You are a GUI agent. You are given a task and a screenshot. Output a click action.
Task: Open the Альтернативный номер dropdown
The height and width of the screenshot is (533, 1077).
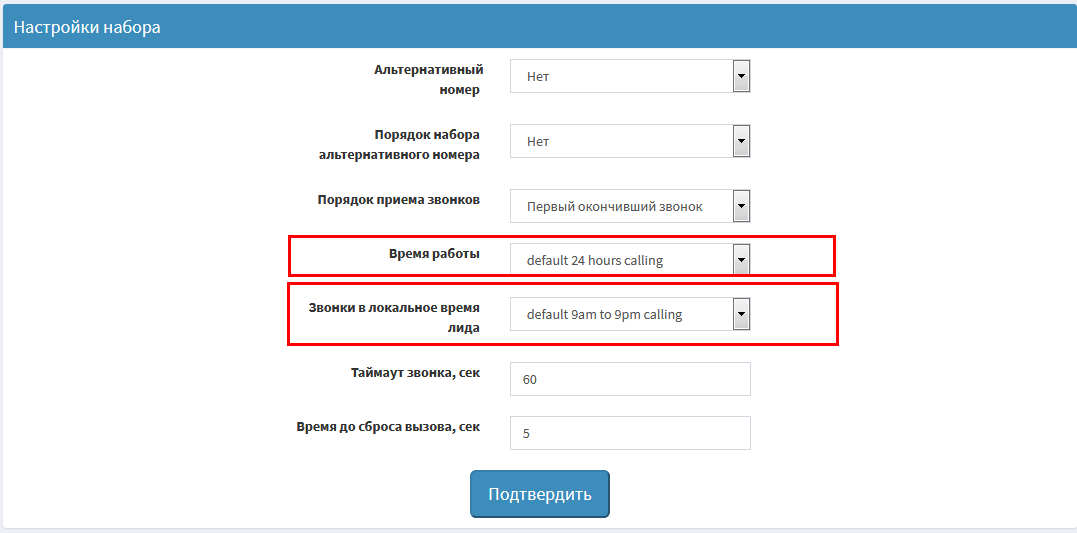pos(630,76)
